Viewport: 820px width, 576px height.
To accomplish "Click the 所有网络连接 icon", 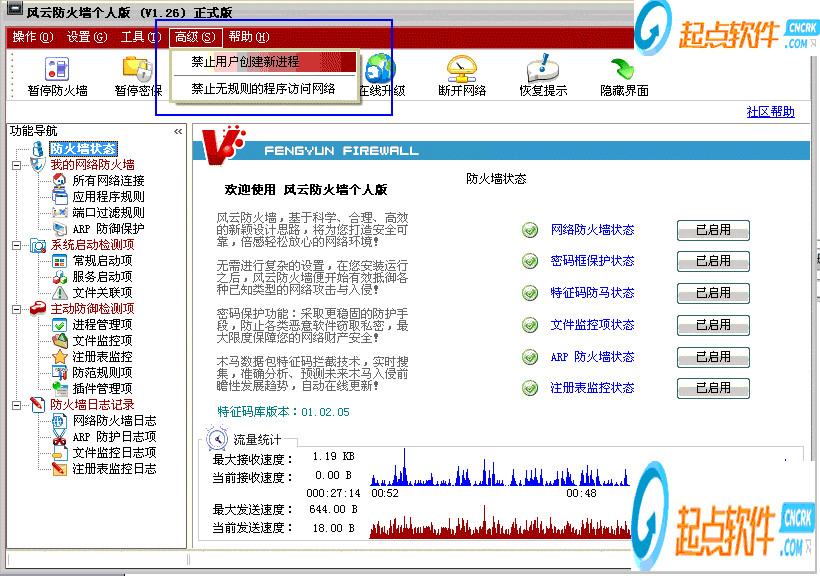I will click(x=60, y=180).
